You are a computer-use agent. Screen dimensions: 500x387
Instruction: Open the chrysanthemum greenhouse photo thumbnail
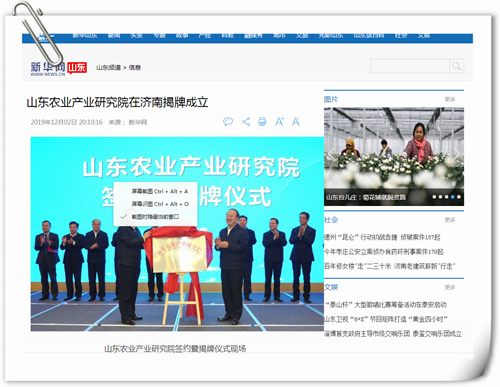point(394,156)
